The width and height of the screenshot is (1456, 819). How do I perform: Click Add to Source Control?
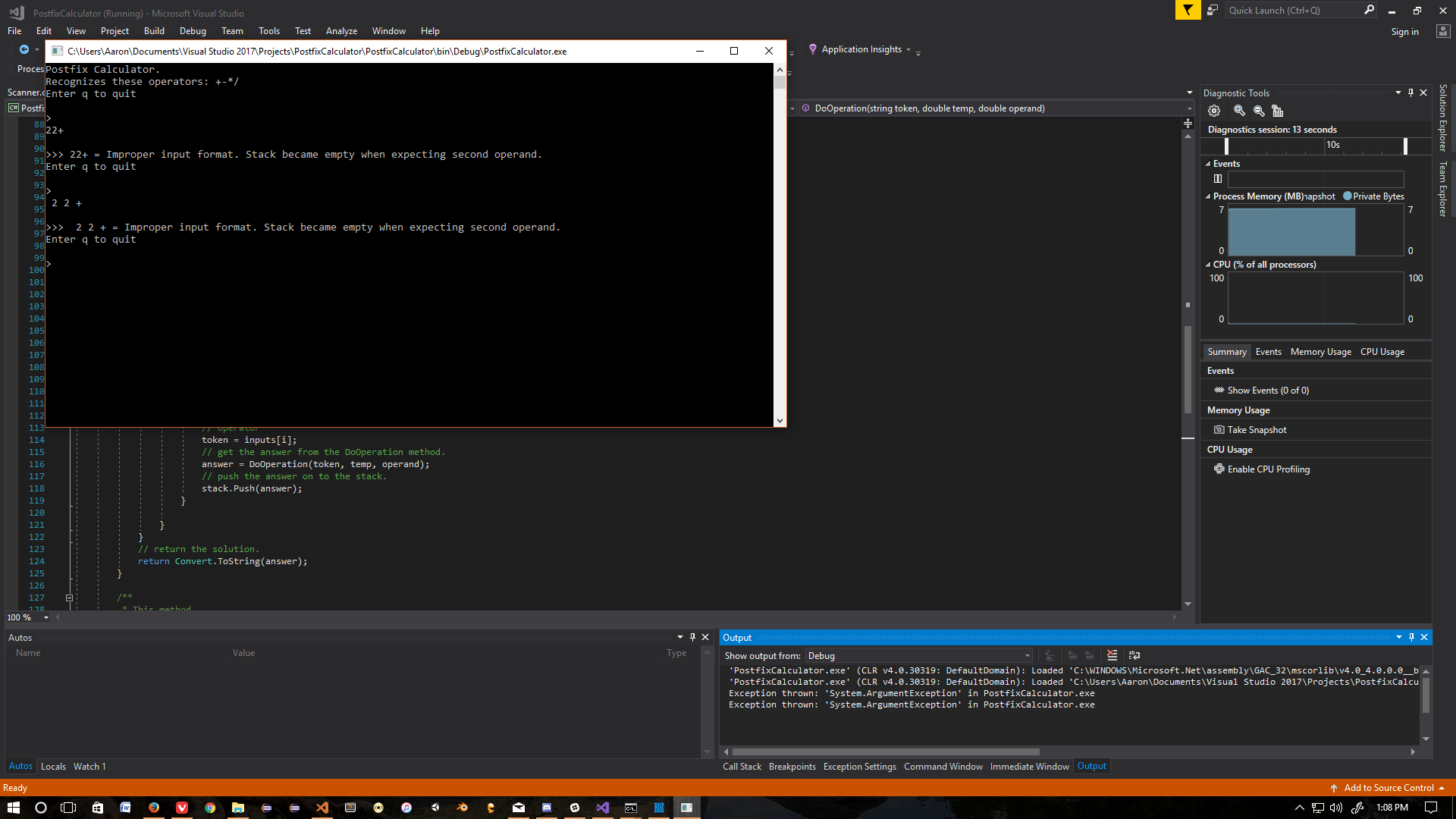(1388, 788)
